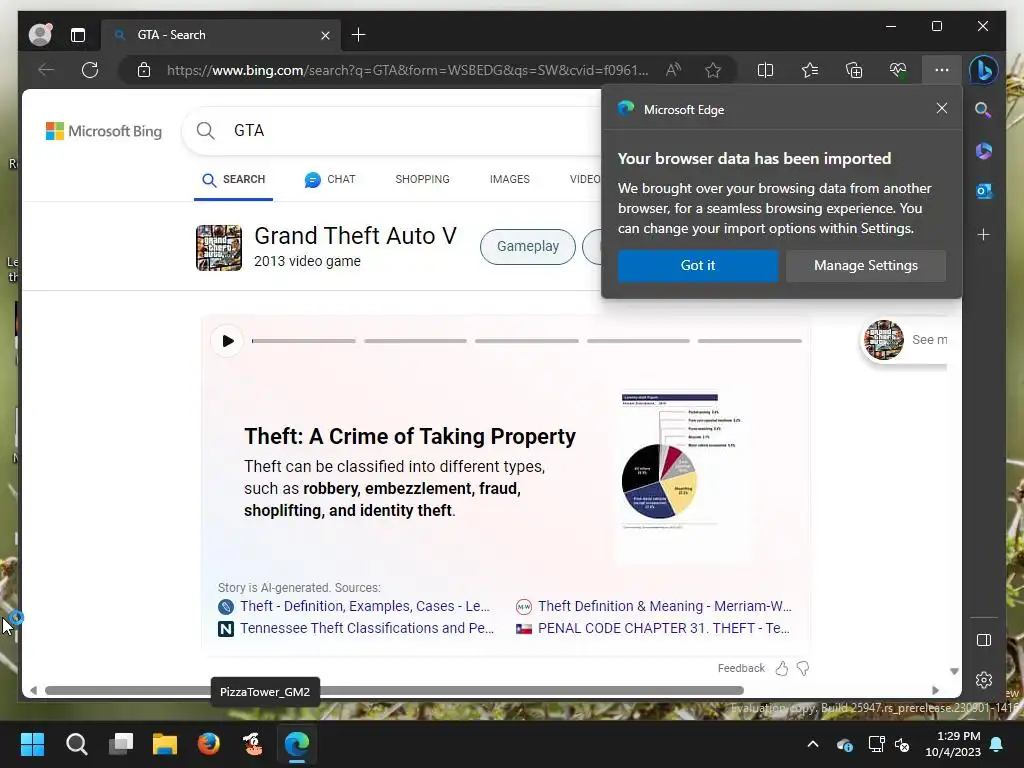
Task: Toggle the sidebar visibility icon
Action: tap(984, 640)
